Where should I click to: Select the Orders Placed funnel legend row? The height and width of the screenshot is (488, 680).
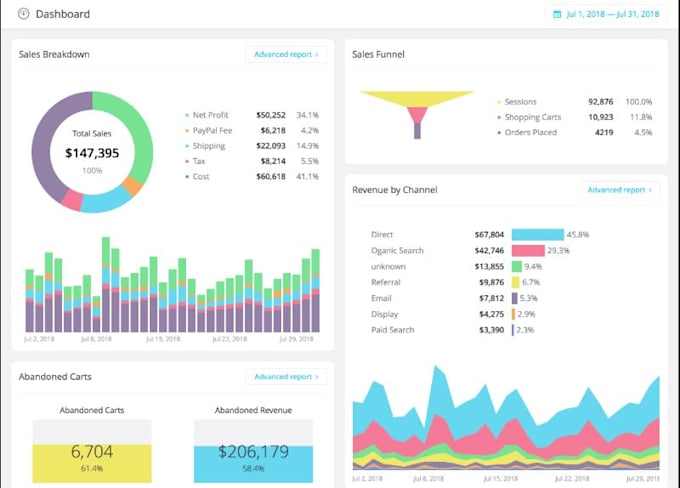point(574,132)
